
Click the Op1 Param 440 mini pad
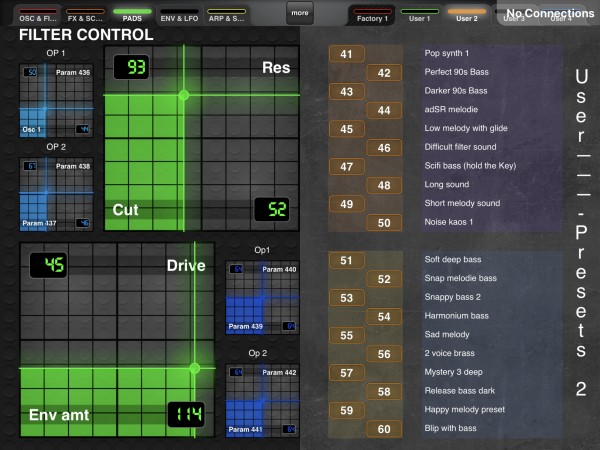(262, 297)
